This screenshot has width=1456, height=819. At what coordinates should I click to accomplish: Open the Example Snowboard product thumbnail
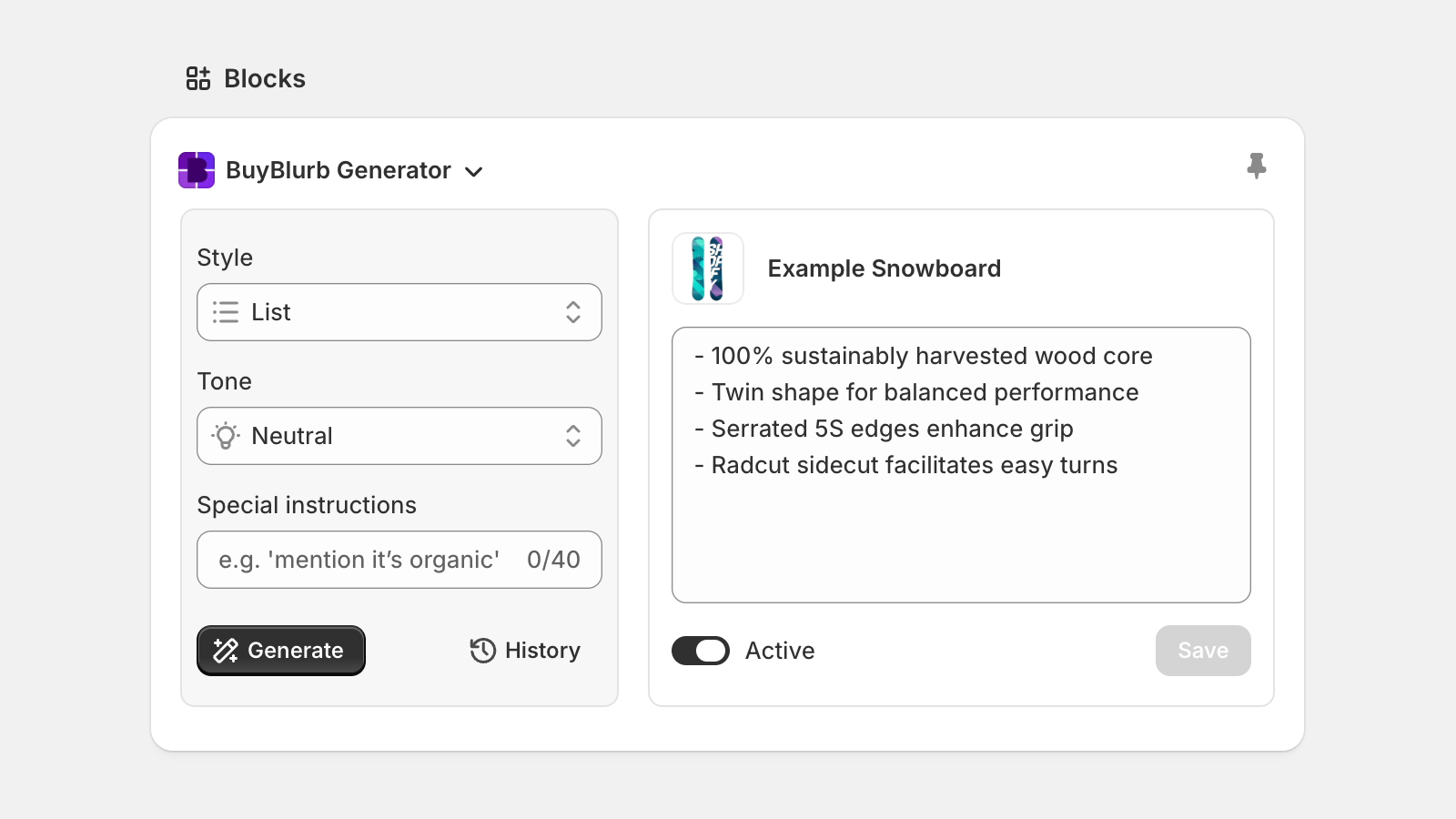click(708, 268)
